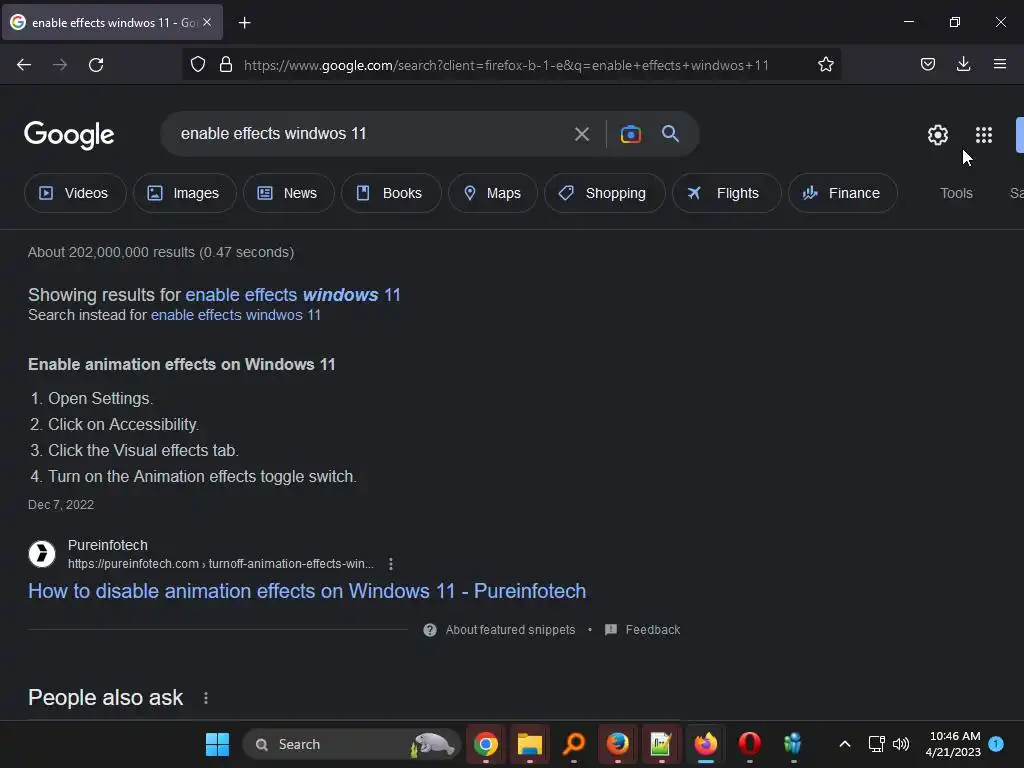This screenshot has width=1024, height=768.
Task: Click corrected query 'enable effects windows 11'
Action: pos(293,295)
